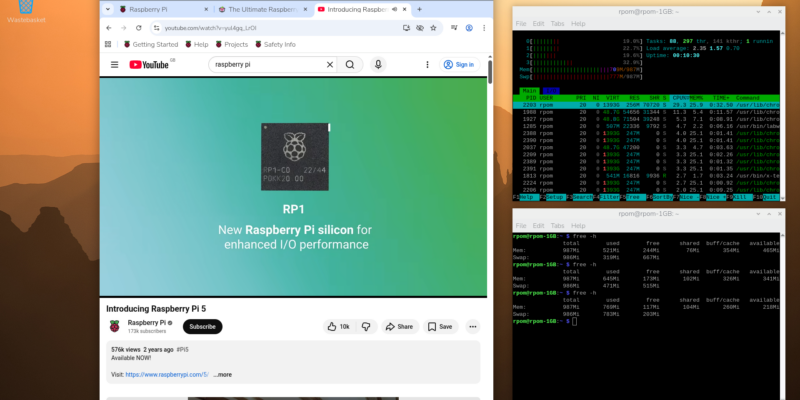Image resolution: width=800 pixels, height=400 pixels.
Task: Click the #Pi5 hashtag
Action: [183, 349]
